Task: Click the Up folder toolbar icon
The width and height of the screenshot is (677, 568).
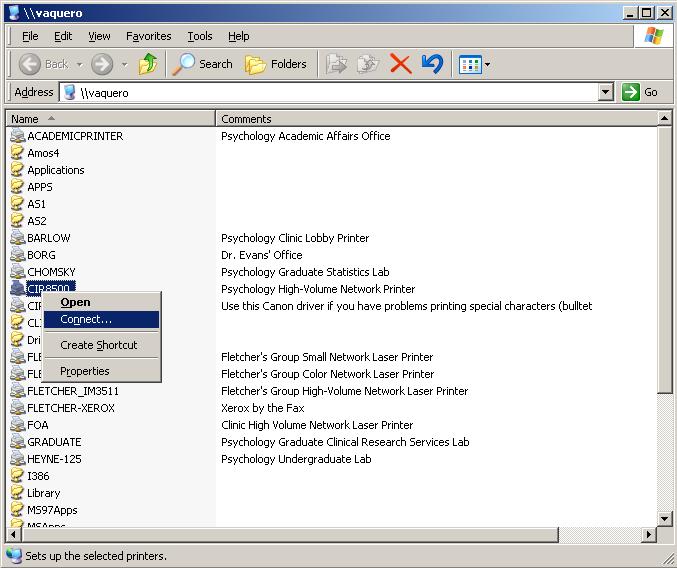Action: 148,64
